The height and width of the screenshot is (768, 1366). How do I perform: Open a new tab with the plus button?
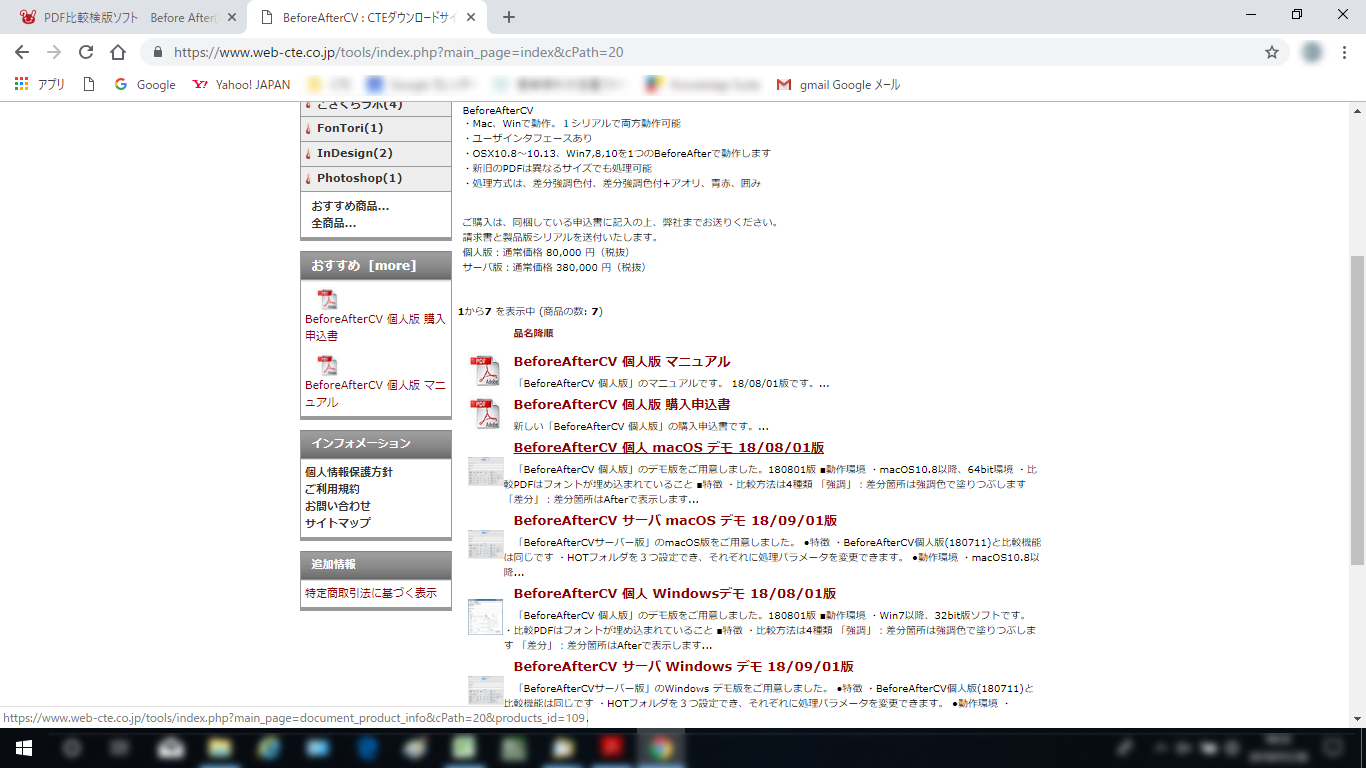pyautogui.click(x=509, y=17)
